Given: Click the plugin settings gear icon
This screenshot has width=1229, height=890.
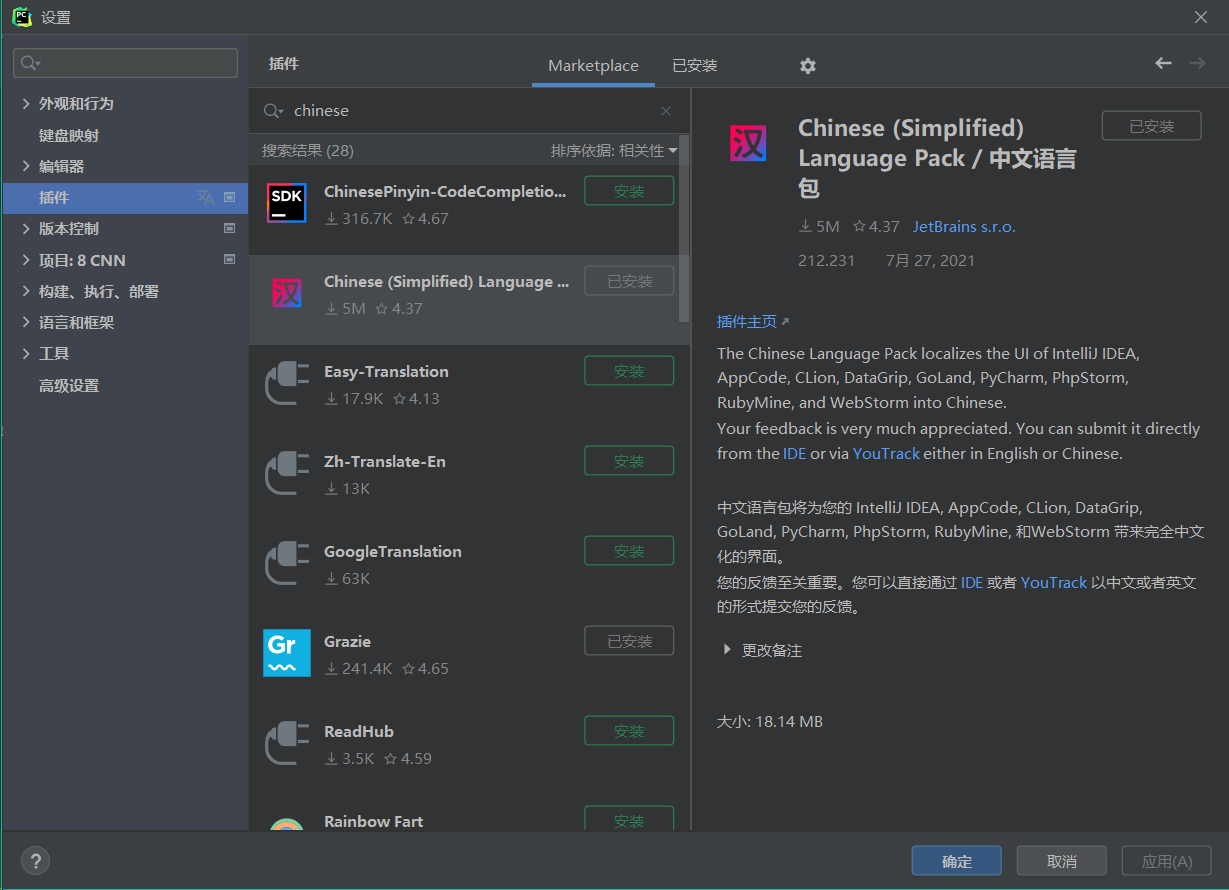Looking at the screenshot, I should point(808,66).
